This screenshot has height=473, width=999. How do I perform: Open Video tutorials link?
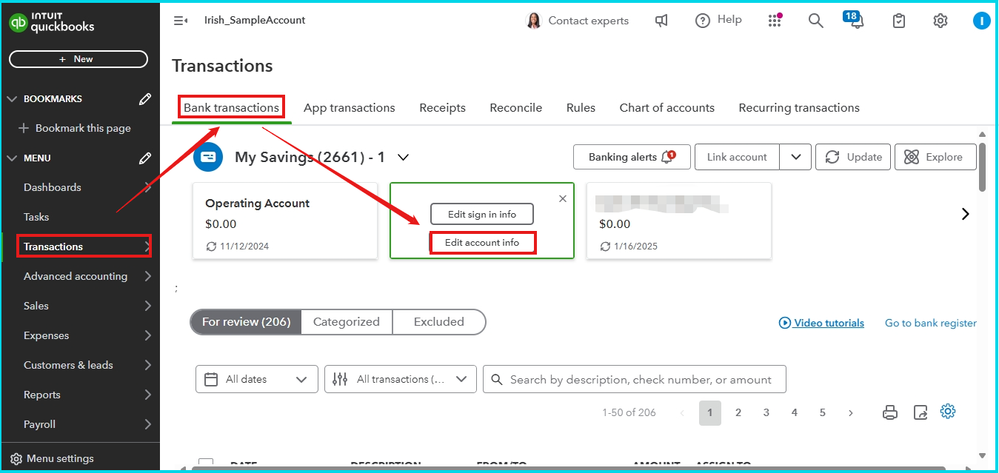coord(821,323)
